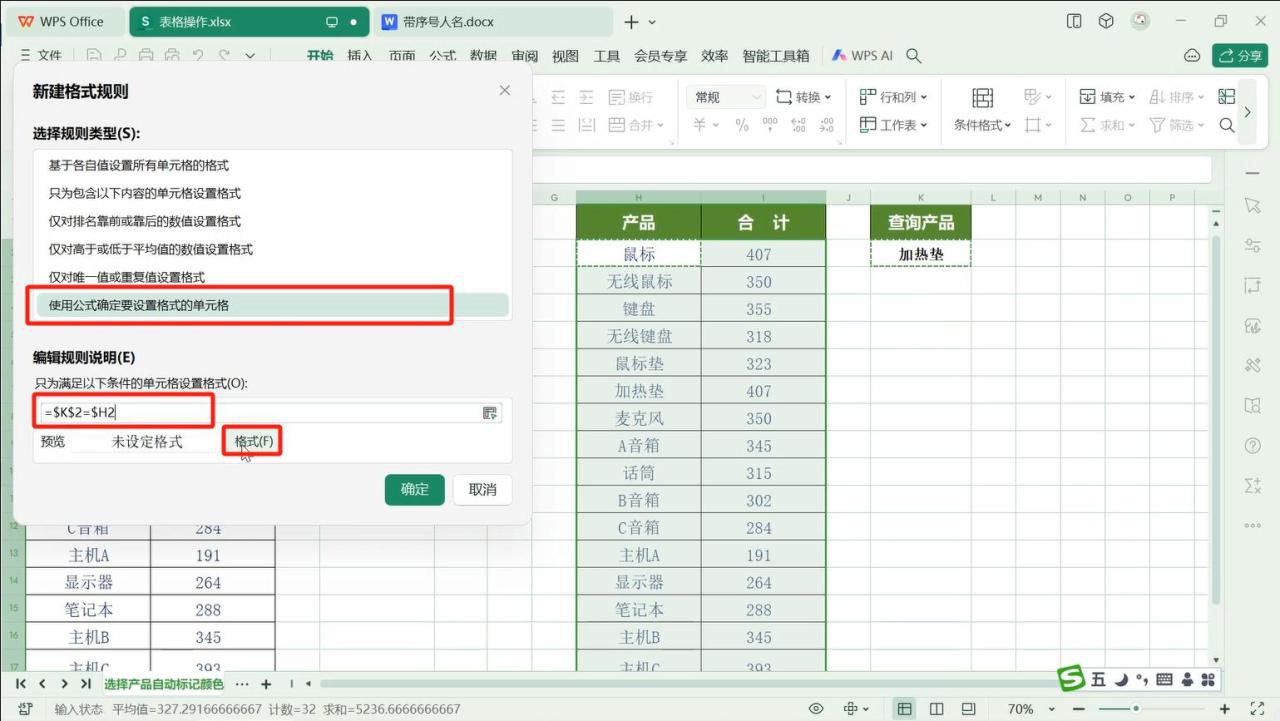This screenshot has height=721, width=1280.
Task: Click the increase decimal places icon
Action: (x=798, y=125)
